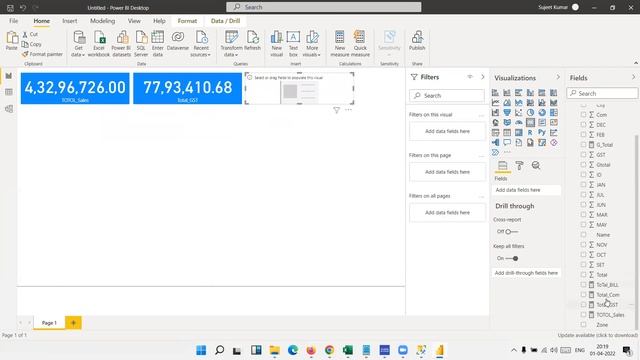The image size is (640, 360).
Task: Collapse the Visualizations pane chevron
Action: point(558,77)
